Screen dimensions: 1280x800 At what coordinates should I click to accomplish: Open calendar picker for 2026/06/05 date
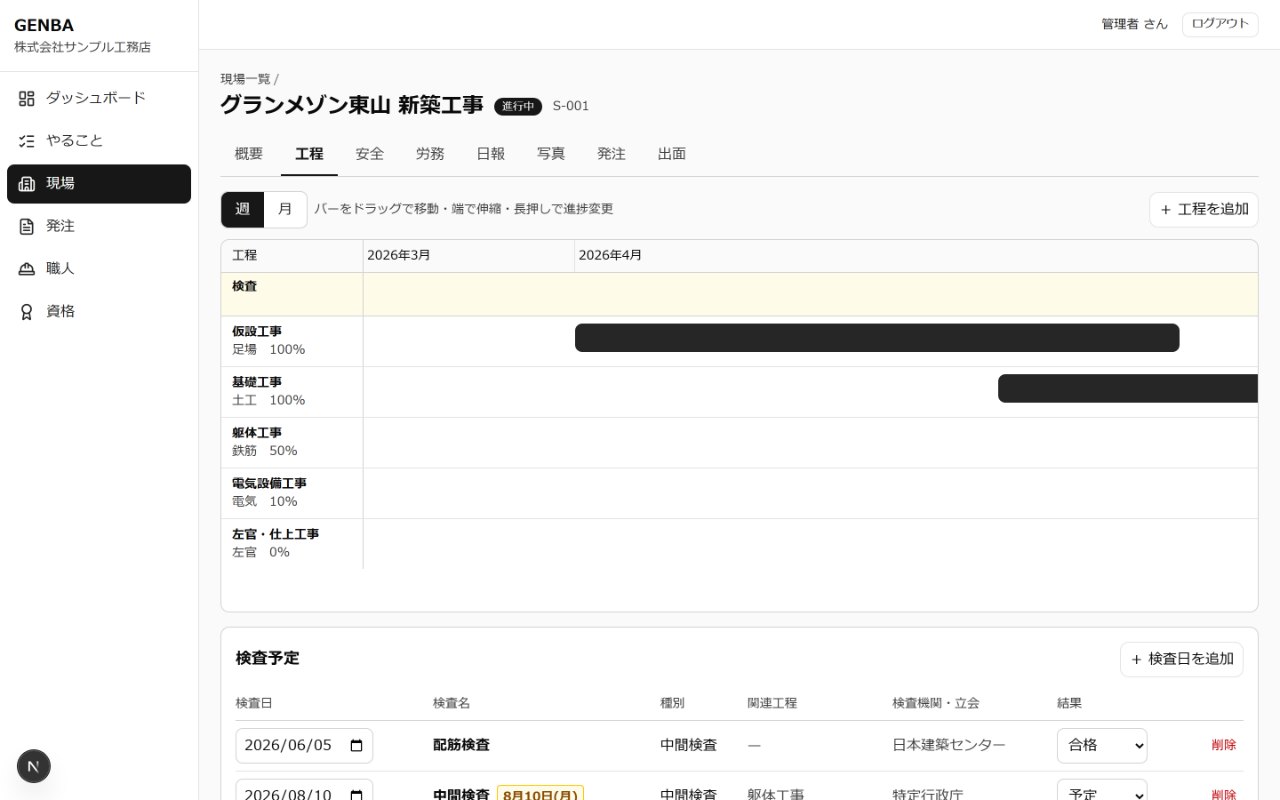click(x=356, y=745)
